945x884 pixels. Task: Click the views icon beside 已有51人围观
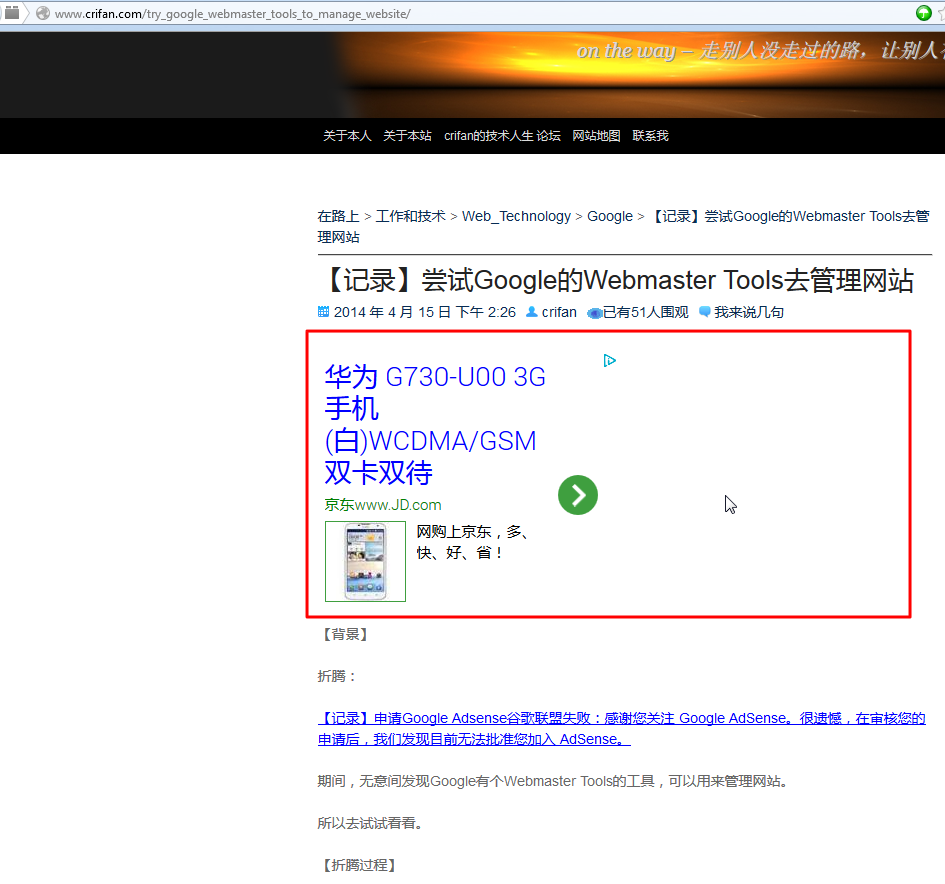(594, 313)
